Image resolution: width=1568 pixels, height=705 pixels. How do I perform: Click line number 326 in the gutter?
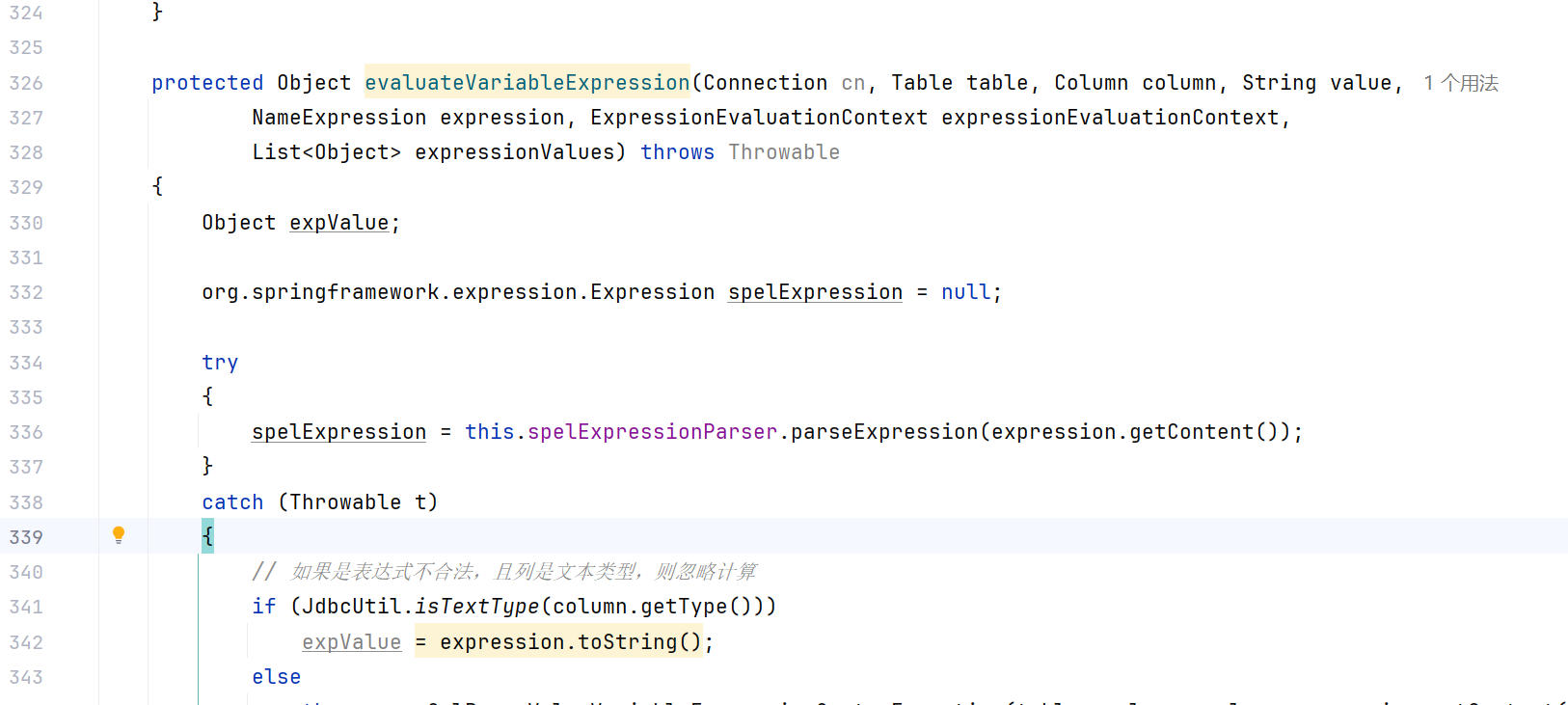tap(26, 83)
